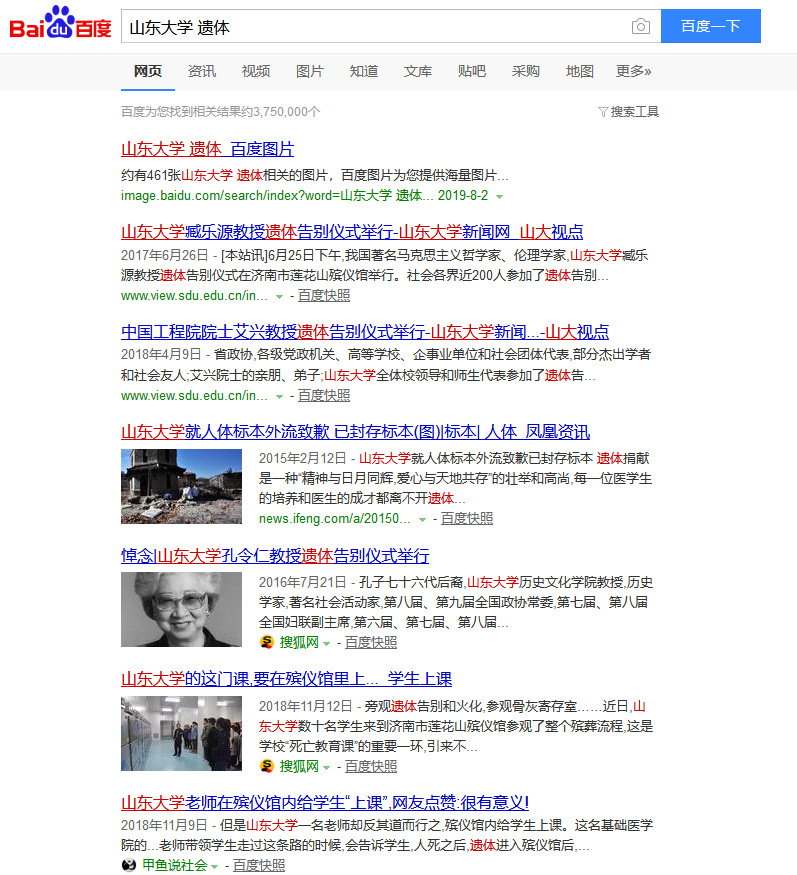Go to the 贴吧 tab
The width and height of the screenshot is (797, 875).
point(472,71)
